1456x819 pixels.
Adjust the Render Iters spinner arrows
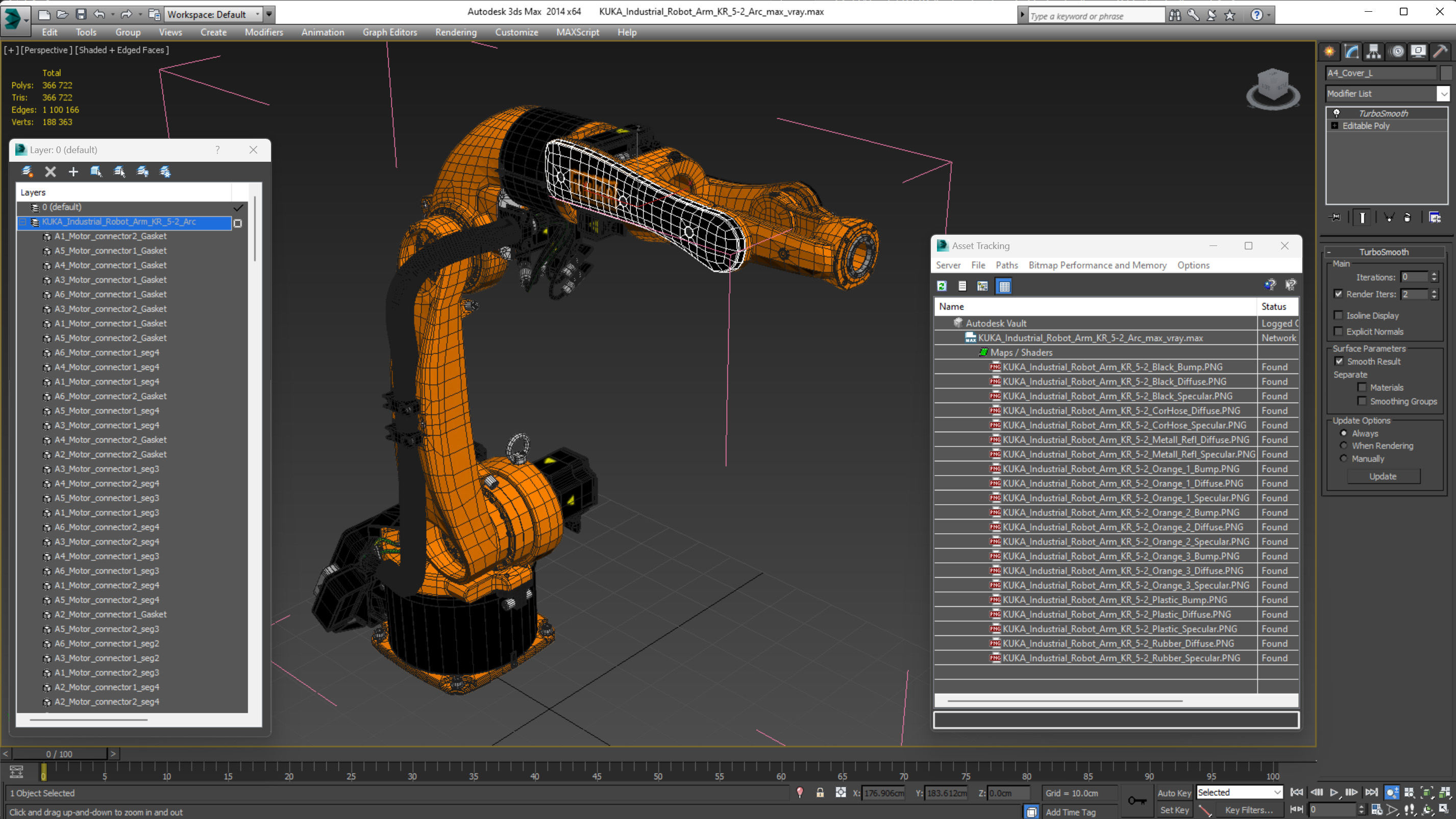pos(1434,294)
